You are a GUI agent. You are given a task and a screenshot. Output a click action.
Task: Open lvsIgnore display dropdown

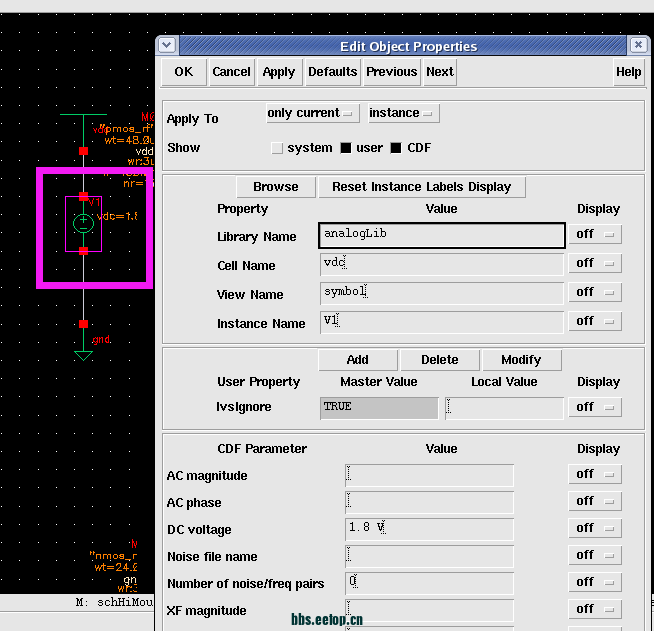tap(595, 407)
